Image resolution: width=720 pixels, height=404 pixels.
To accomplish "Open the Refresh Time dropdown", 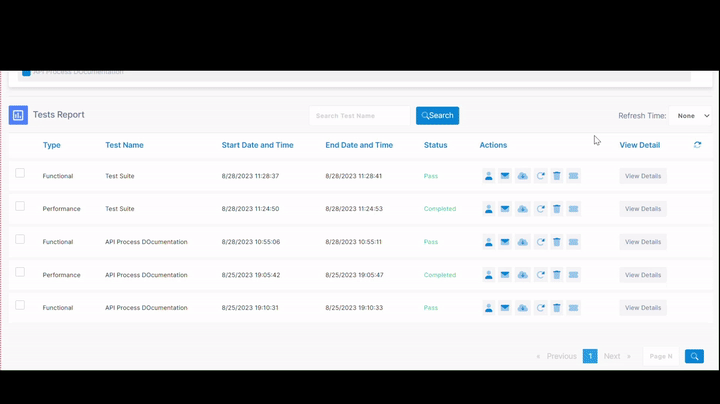I will coord(691,116).
